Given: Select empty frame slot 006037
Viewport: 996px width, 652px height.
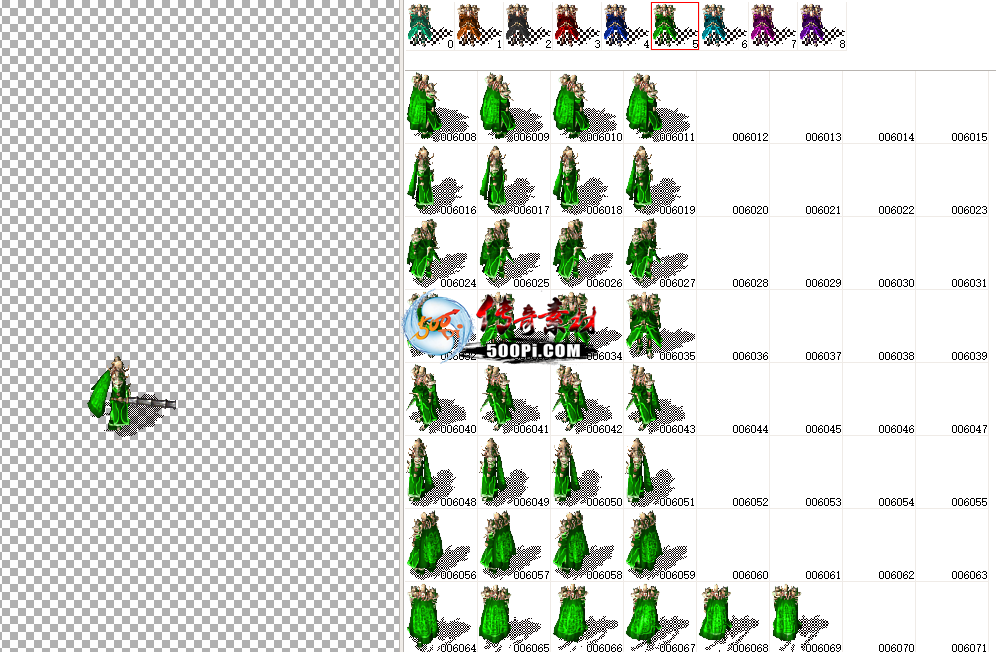Looking at the screenshot, I should pyautogui.click(x=806, y=326).
